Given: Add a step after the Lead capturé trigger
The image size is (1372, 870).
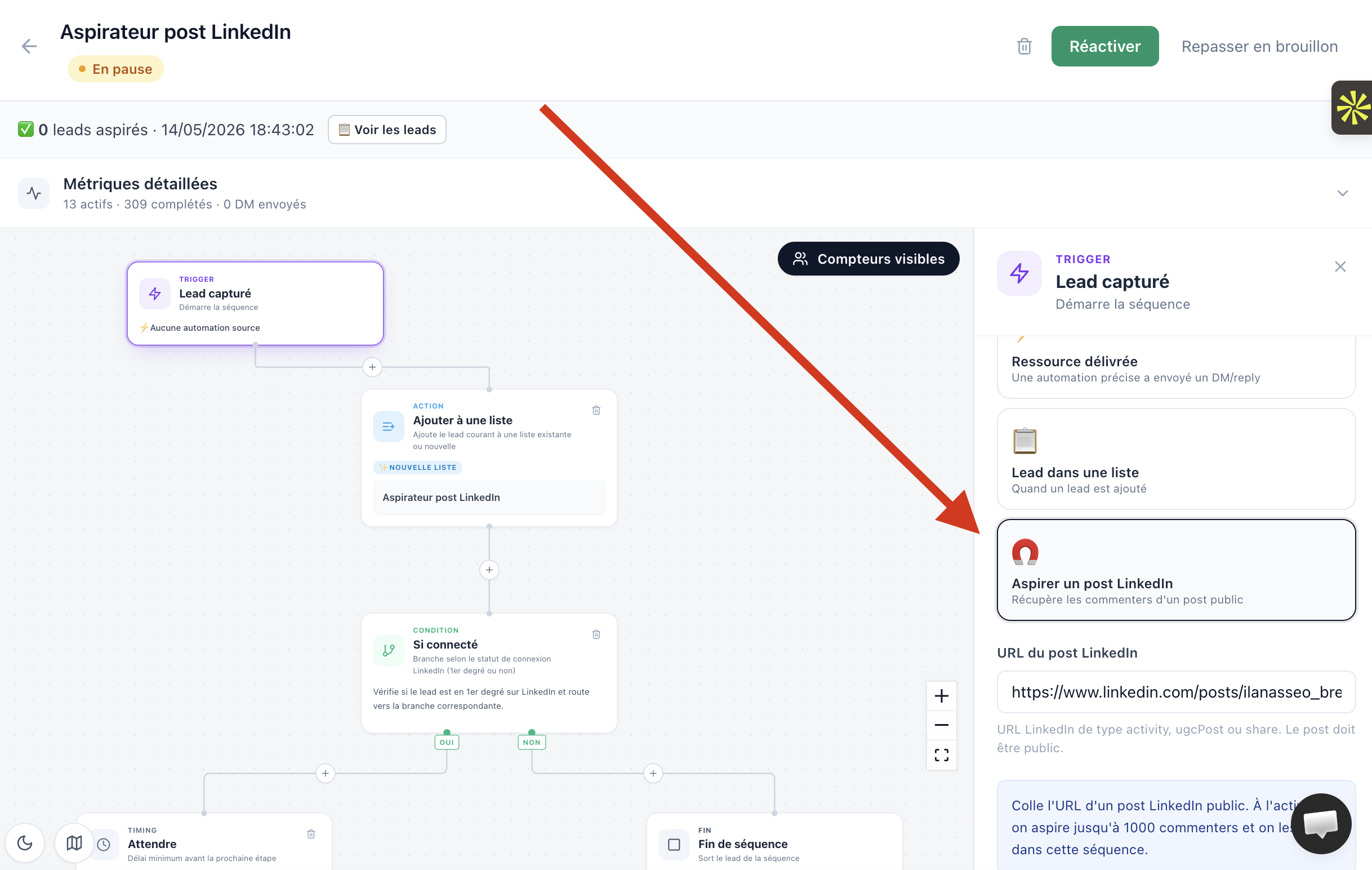Looking at the screenshot, I should tap(372, 367).
